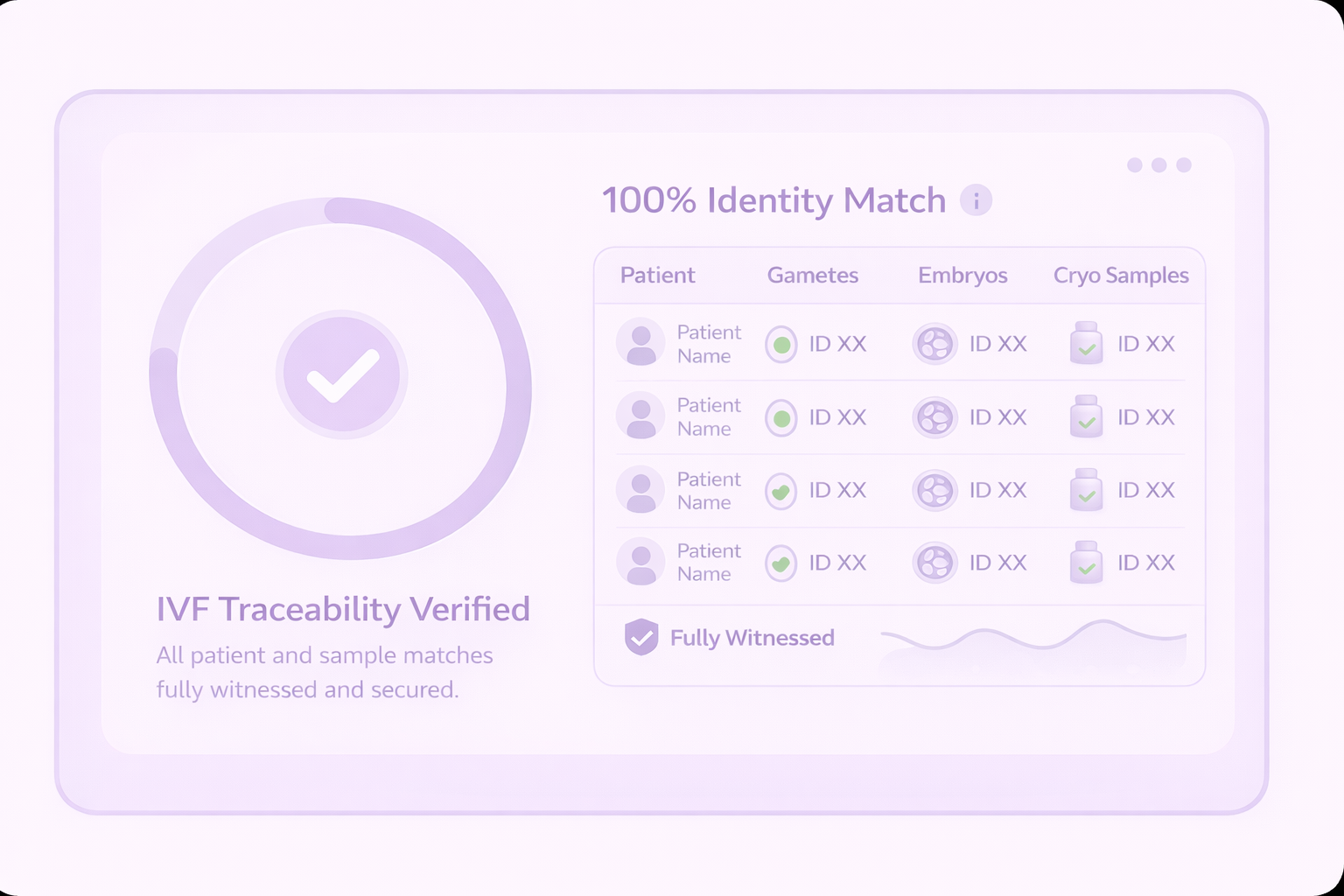Toggle the third row gamete check indicator
The width and height of the screenshot is (1344, 896).
click(x=781, y=491)
